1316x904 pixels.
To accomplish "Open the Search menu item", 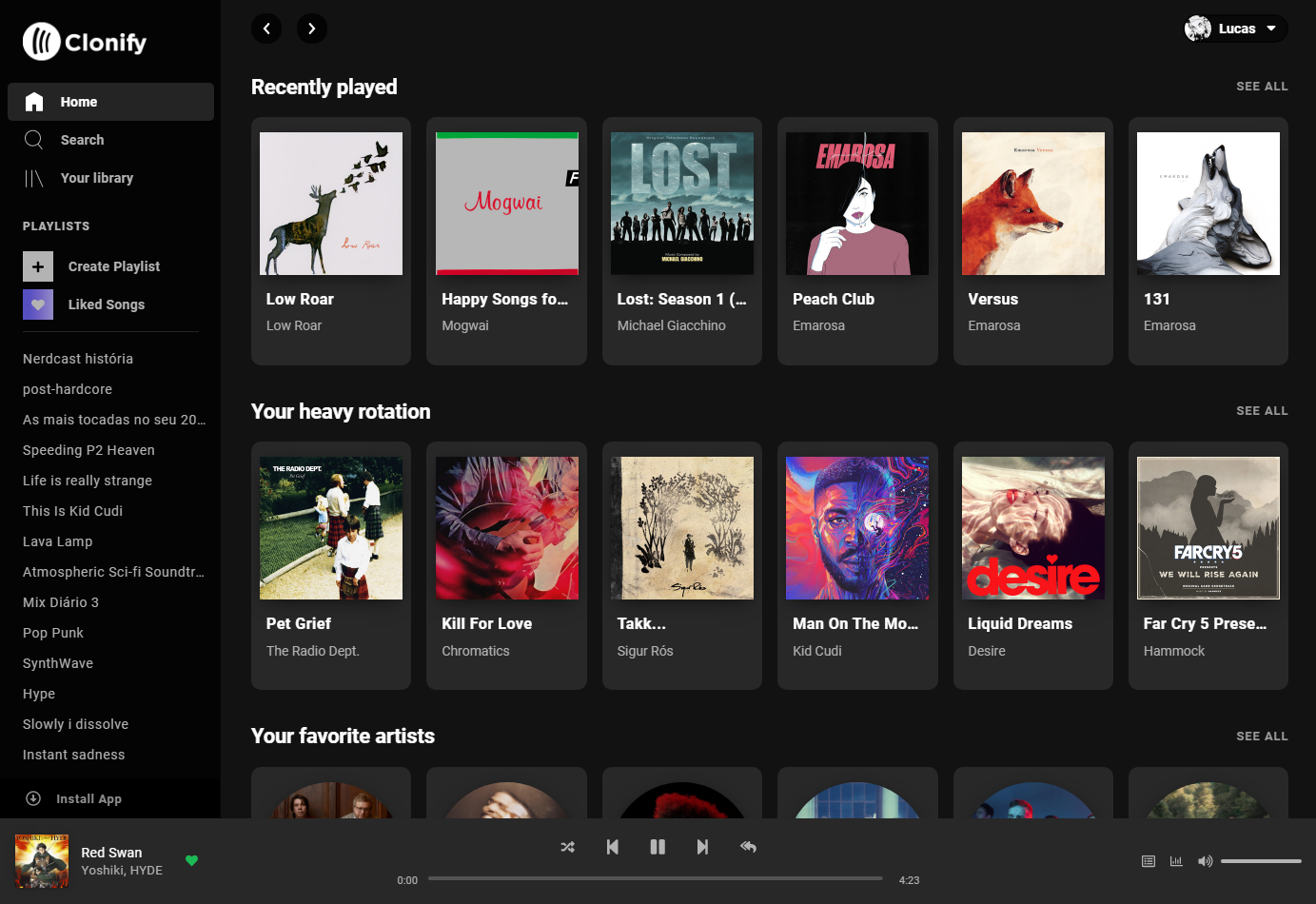I will 110,140.
